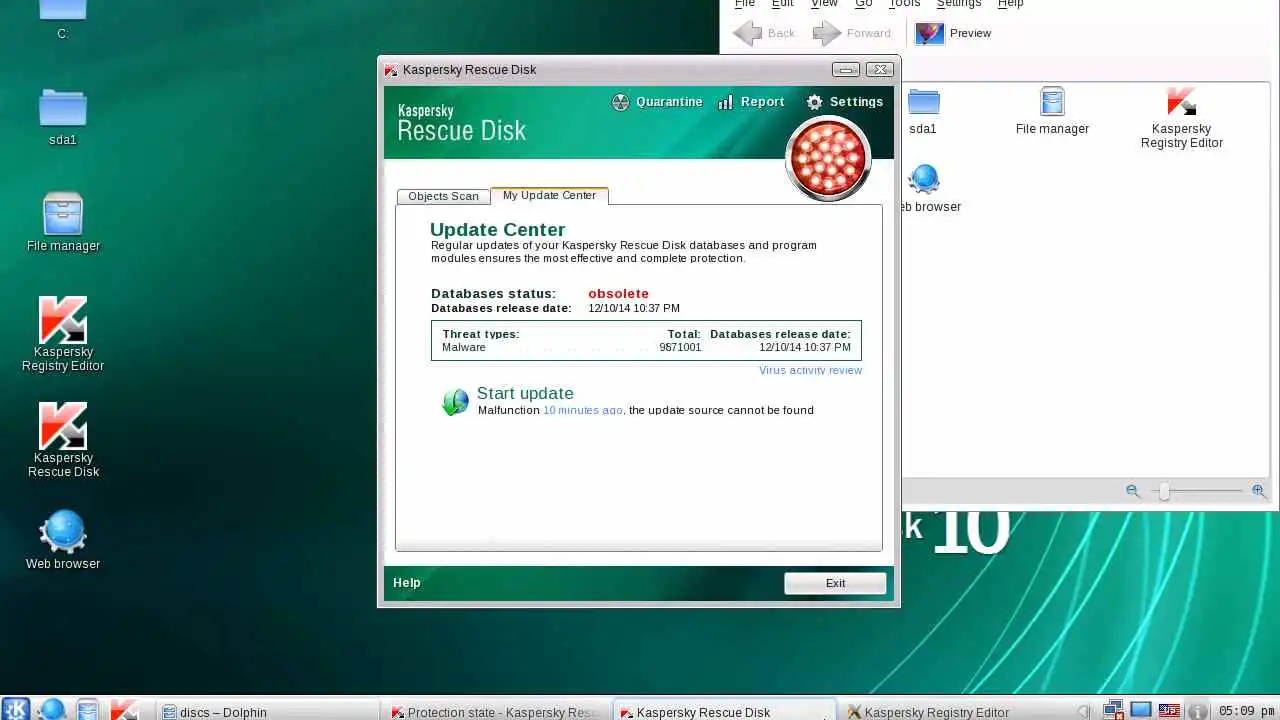Screen dimensions: 1280x720
Task: Minimize the Kaspersky Rescue Disk window
Action: pyautogui.click(x=846, y=69)
